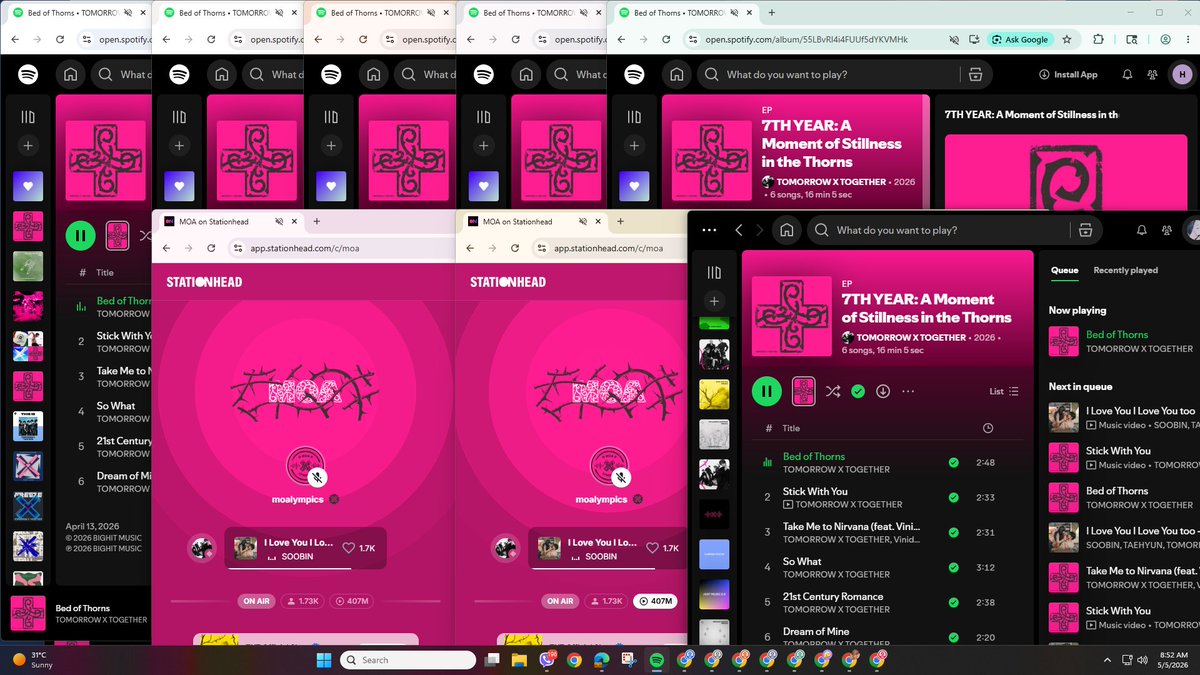Screen dimensions: 1200x675
Task: Click the STATIONHEAD logo in the left Stationhead window
Action: 204,282
